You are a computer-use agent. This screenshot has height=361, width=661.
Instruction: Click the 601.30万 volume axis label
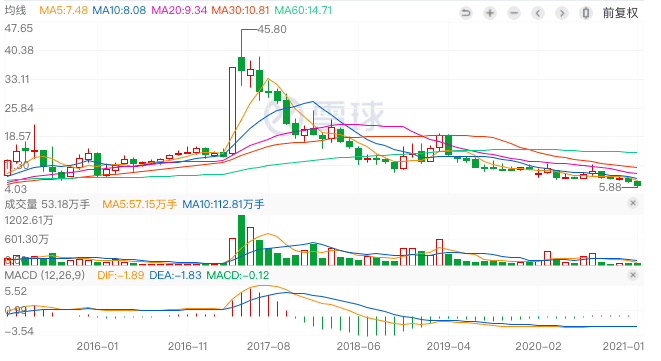click(x=26, y=240)
